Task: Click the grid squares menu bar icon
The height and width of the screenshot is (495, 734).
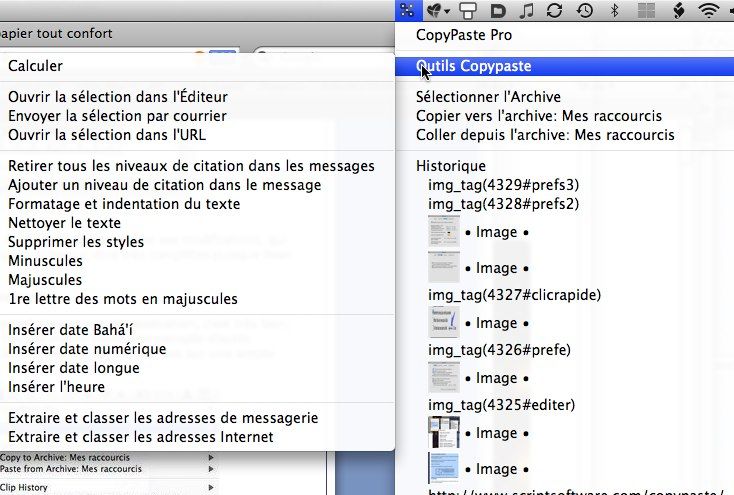Action: (646, 11)
